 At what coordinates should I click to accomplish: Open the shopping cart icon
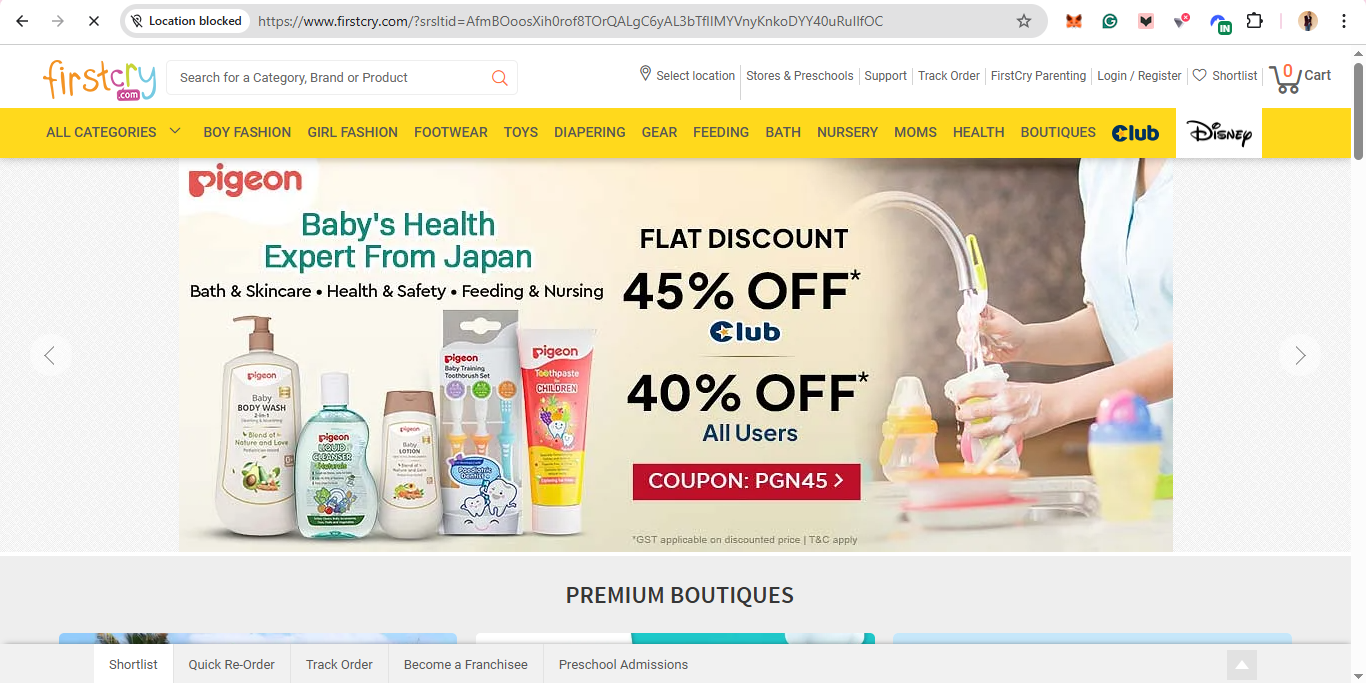tap(1285, 78)
